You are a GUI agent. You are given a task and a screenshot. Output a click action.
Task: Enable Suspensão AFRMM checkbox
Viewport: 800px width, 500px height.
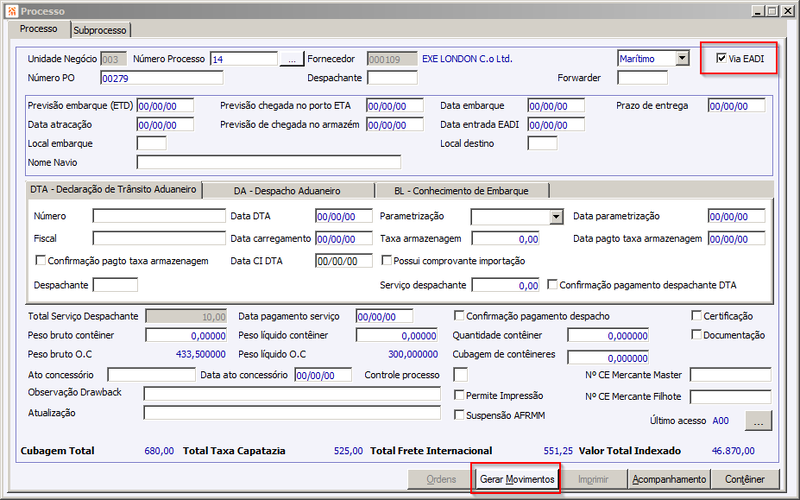click(x=459, y=415)
